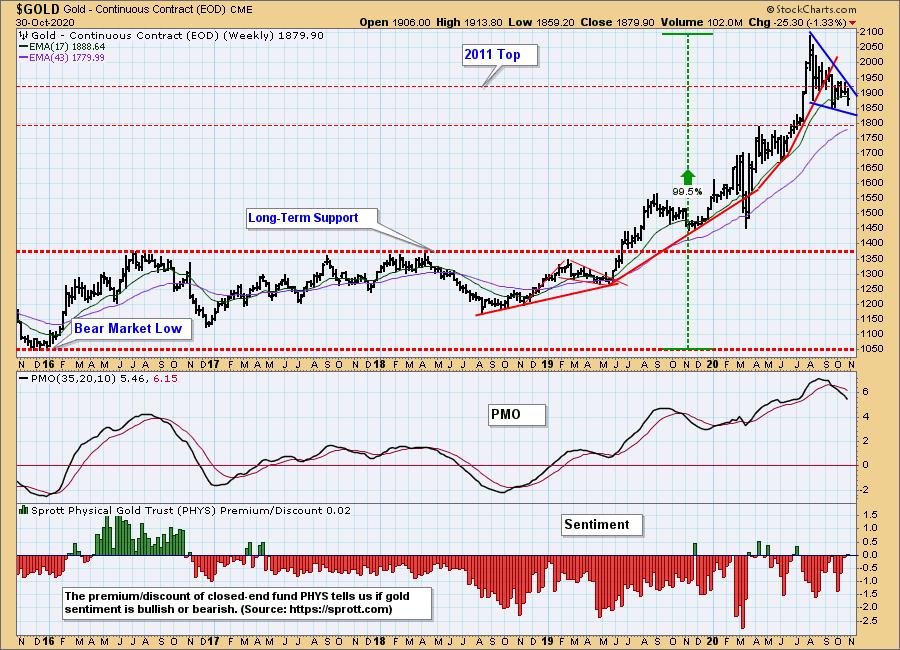Click the StockCharts.com copyright label
The height and width of the screenshot is (650, 900).
[811, 9]
